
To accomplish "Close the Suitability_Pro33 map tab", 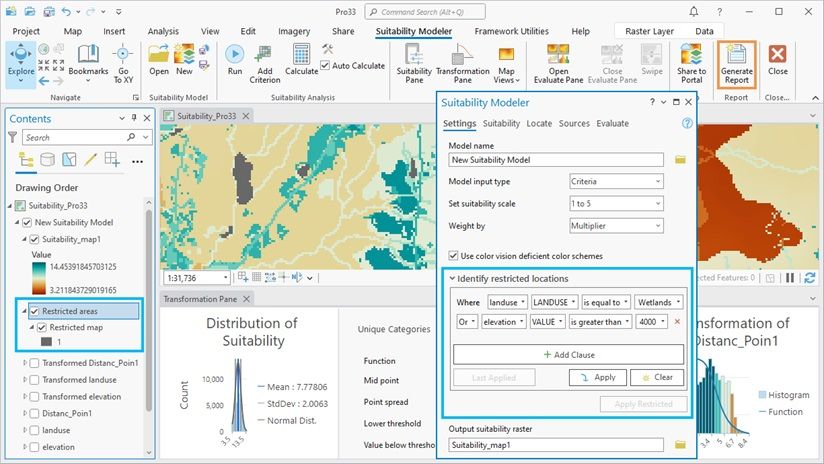I will (x=245, y=116).
